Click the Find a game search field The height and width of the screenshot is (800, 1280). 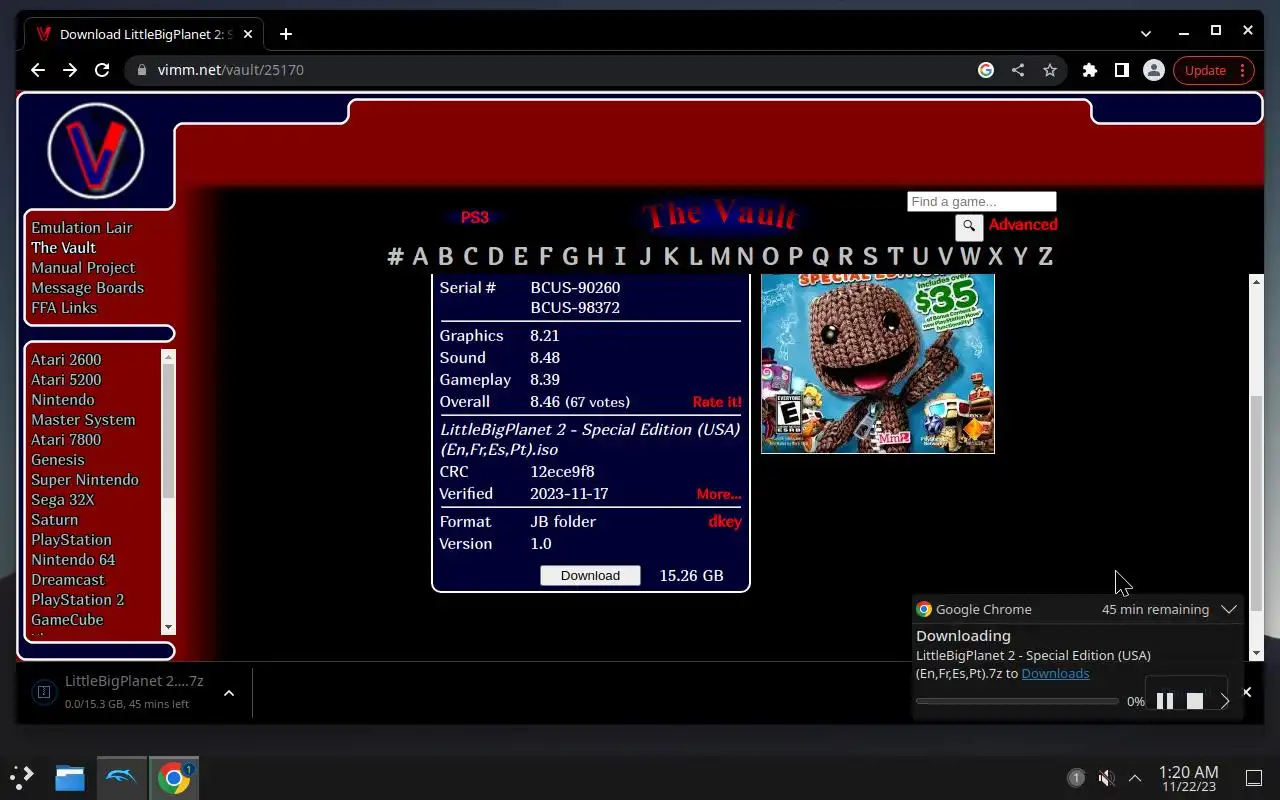(981, 202)
